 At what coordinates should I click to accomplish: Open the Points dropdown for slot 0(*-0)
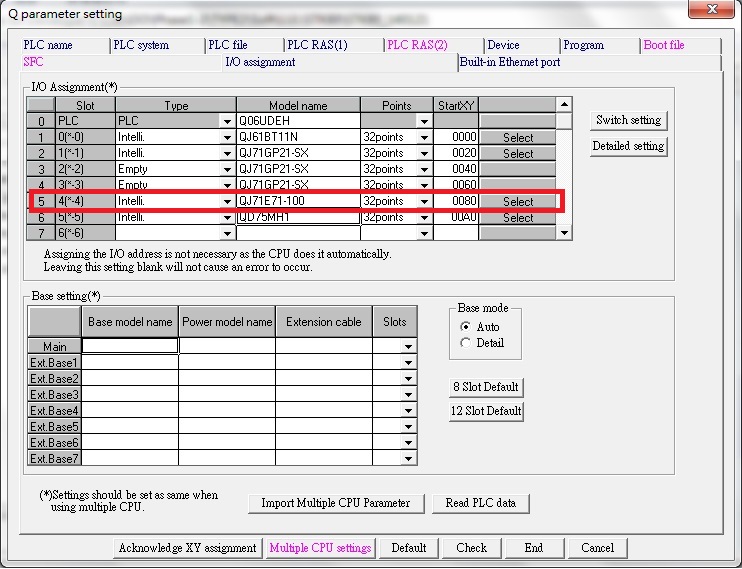tap(424, 137)
